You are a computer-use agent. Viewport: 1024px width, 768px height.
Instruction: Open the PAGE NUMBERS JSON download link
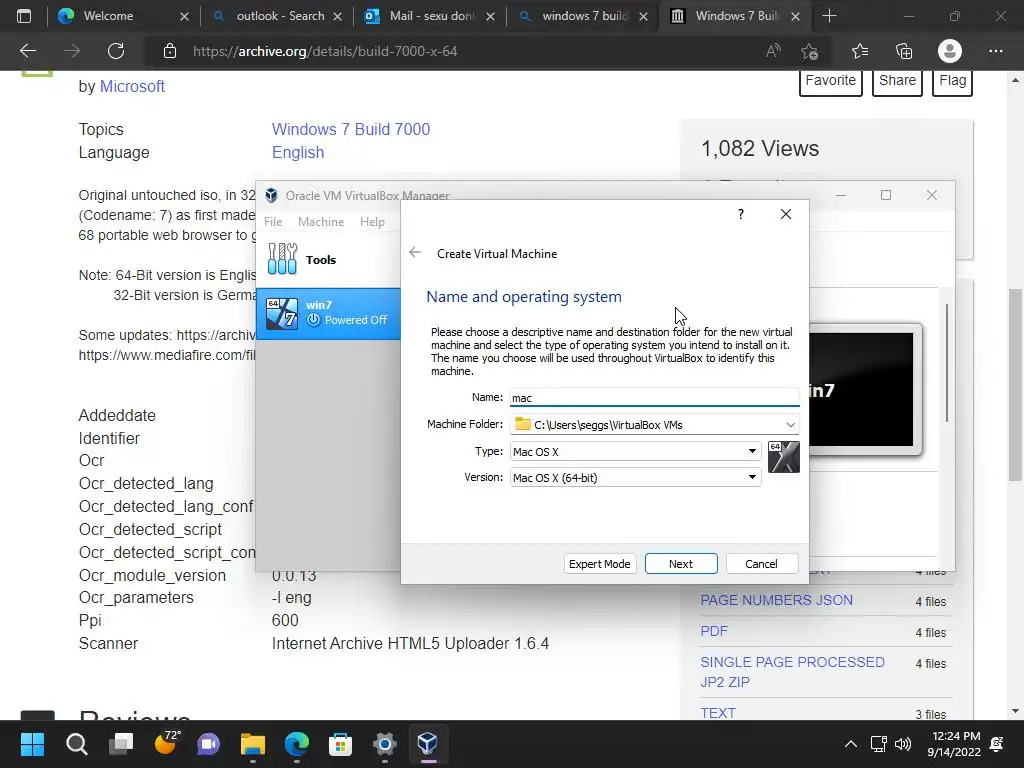coord(776,600)
